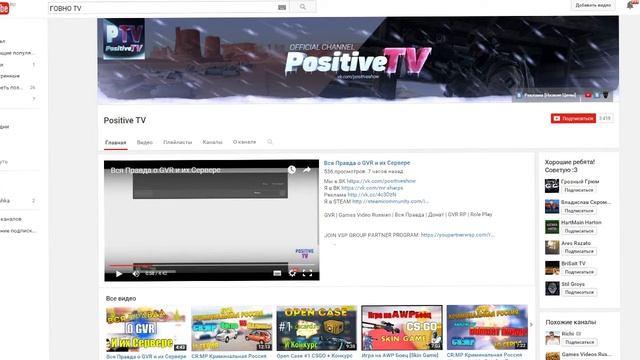Image resolution: width=640 pixels, height=360 pixels.
Task: Subscribe to Грозный Гром
Action: (579, 190)
